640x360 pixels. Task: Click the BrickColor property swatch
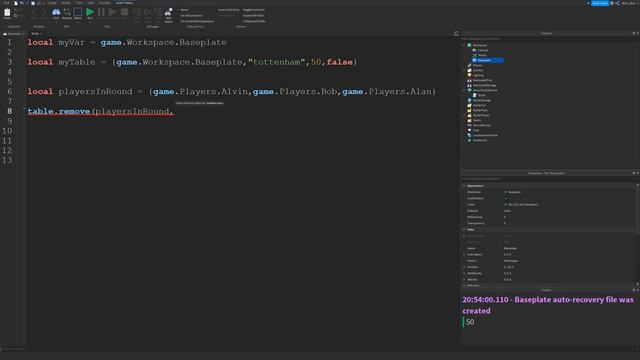point(505,192)
